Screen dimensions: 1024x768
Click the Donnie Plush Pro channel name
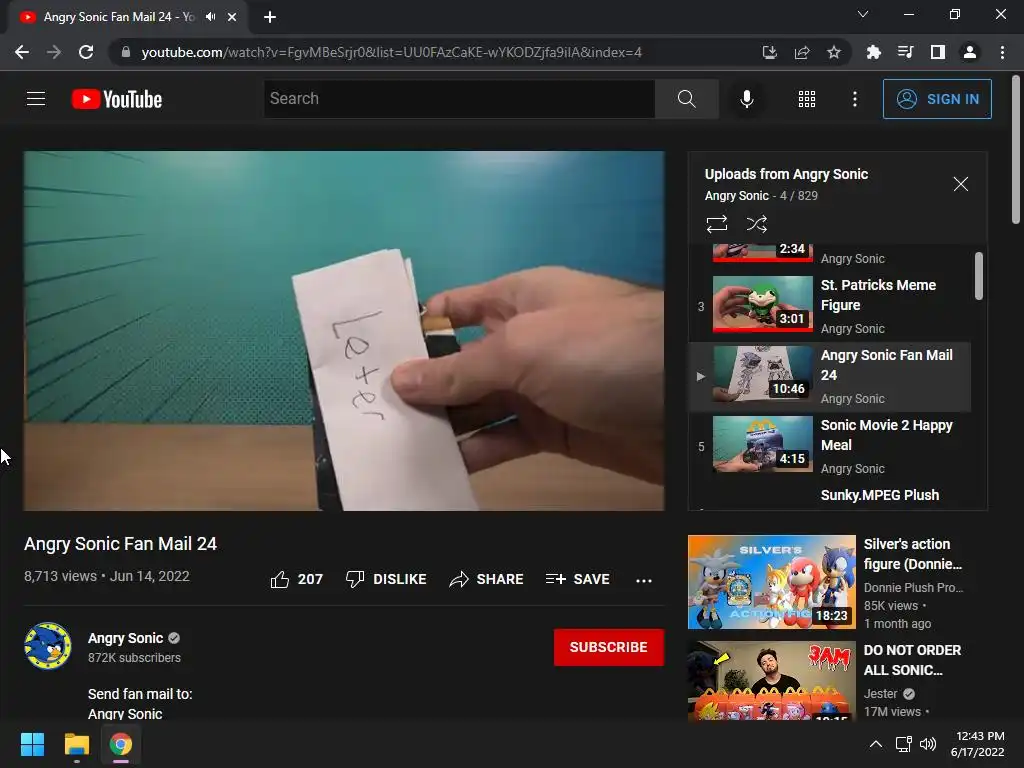tap(913, 588)
